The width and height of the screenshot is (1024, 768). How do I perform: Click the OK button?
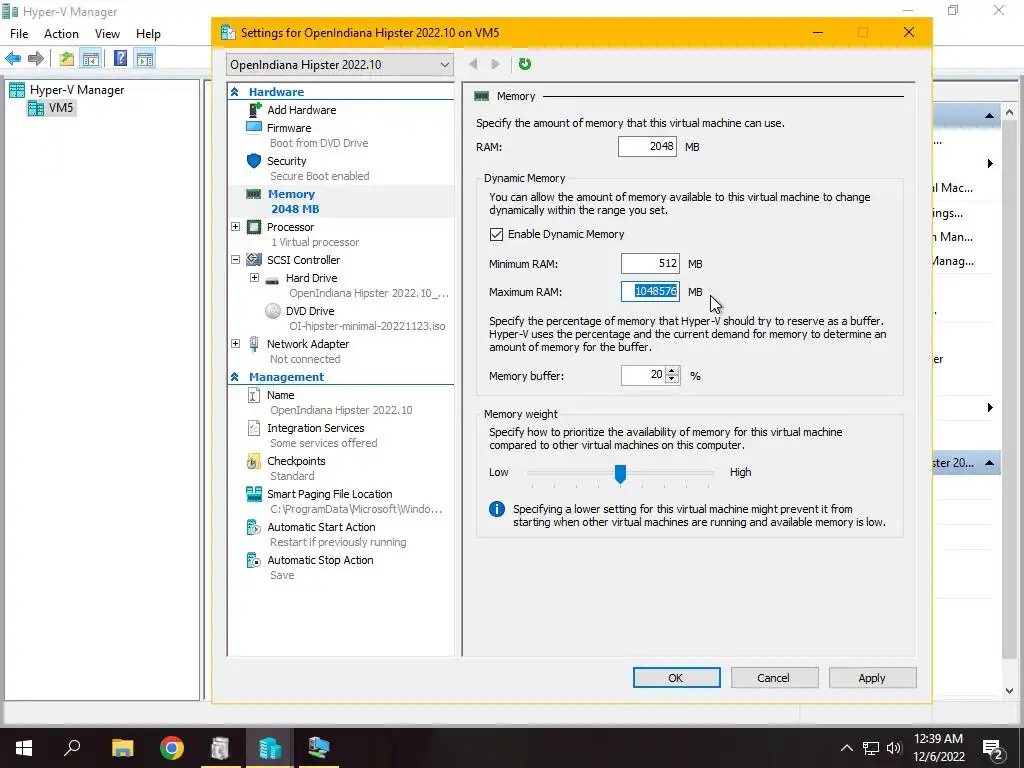[x=677, y=678]
